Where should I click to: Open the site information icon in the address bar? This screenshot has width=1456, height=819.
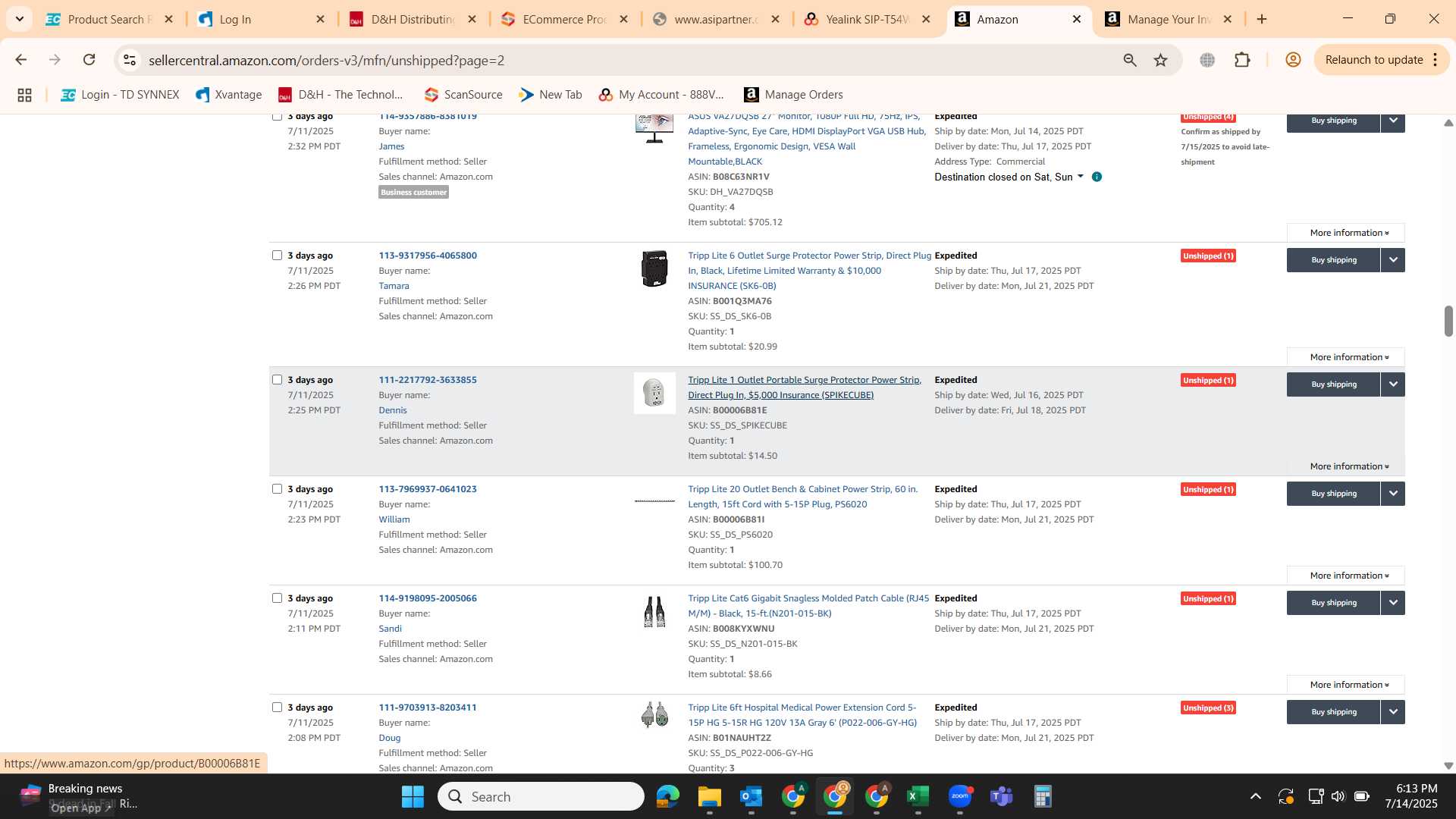(x=130, y=60)
